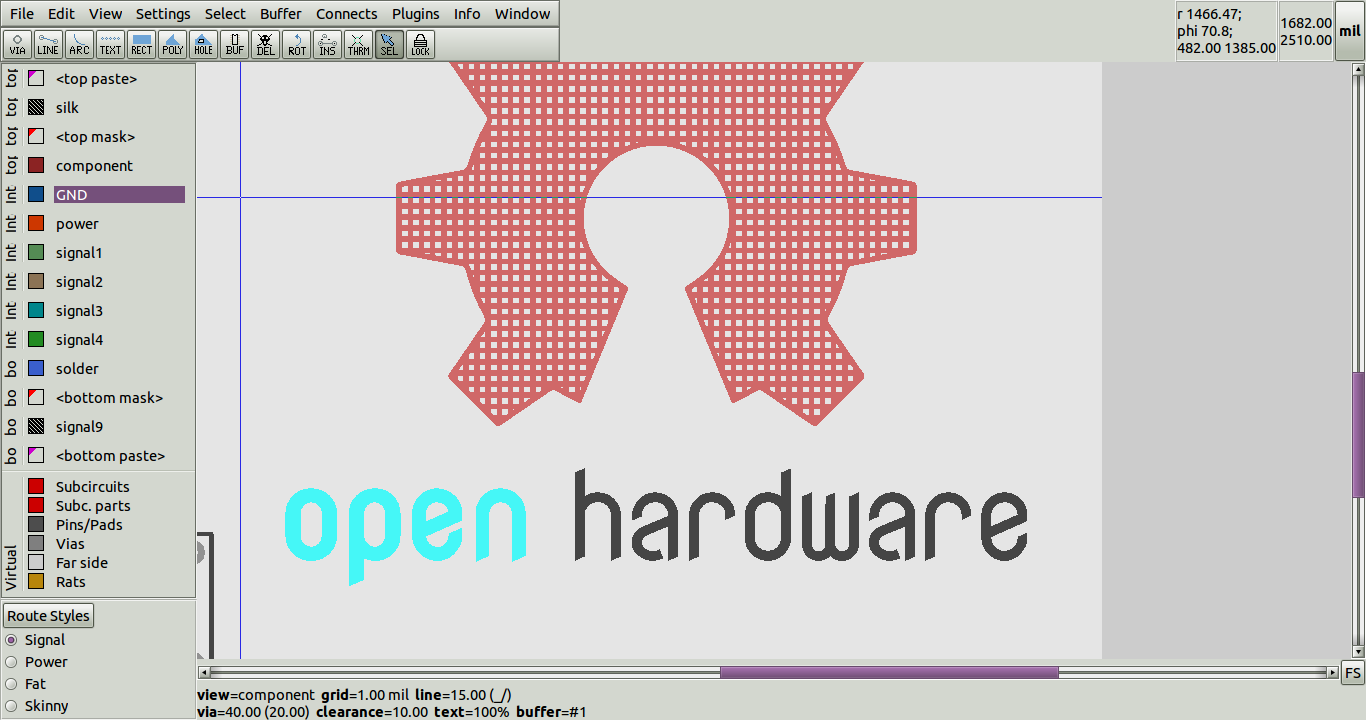
Task: Click the FS fullscreen button
Action: (x=1352, y=672)
